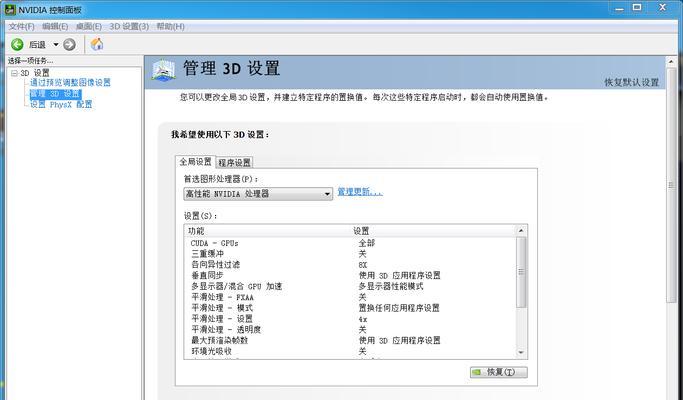Image resolution: width=683 pixels, height=400 pixels.
Task: Maximize the NVIDIA 控制面板 window
Action: tap(637, 8)
